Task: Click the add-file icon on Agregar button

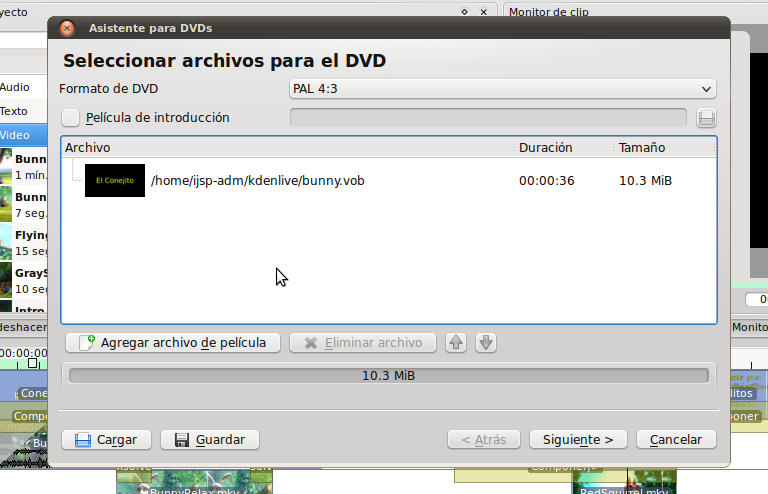Action: tap(87, 343)
